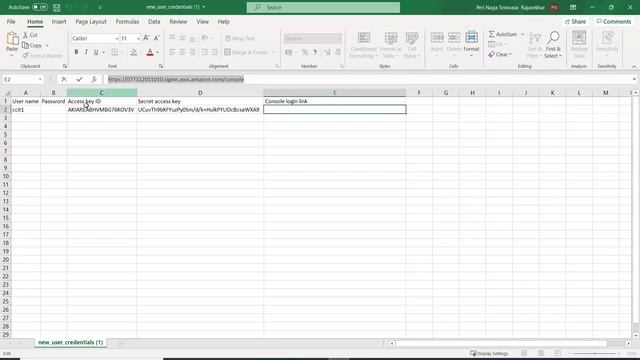The image size is (640, 360).
Task: Click the Delete cells icon
Action: click(454, 38)
